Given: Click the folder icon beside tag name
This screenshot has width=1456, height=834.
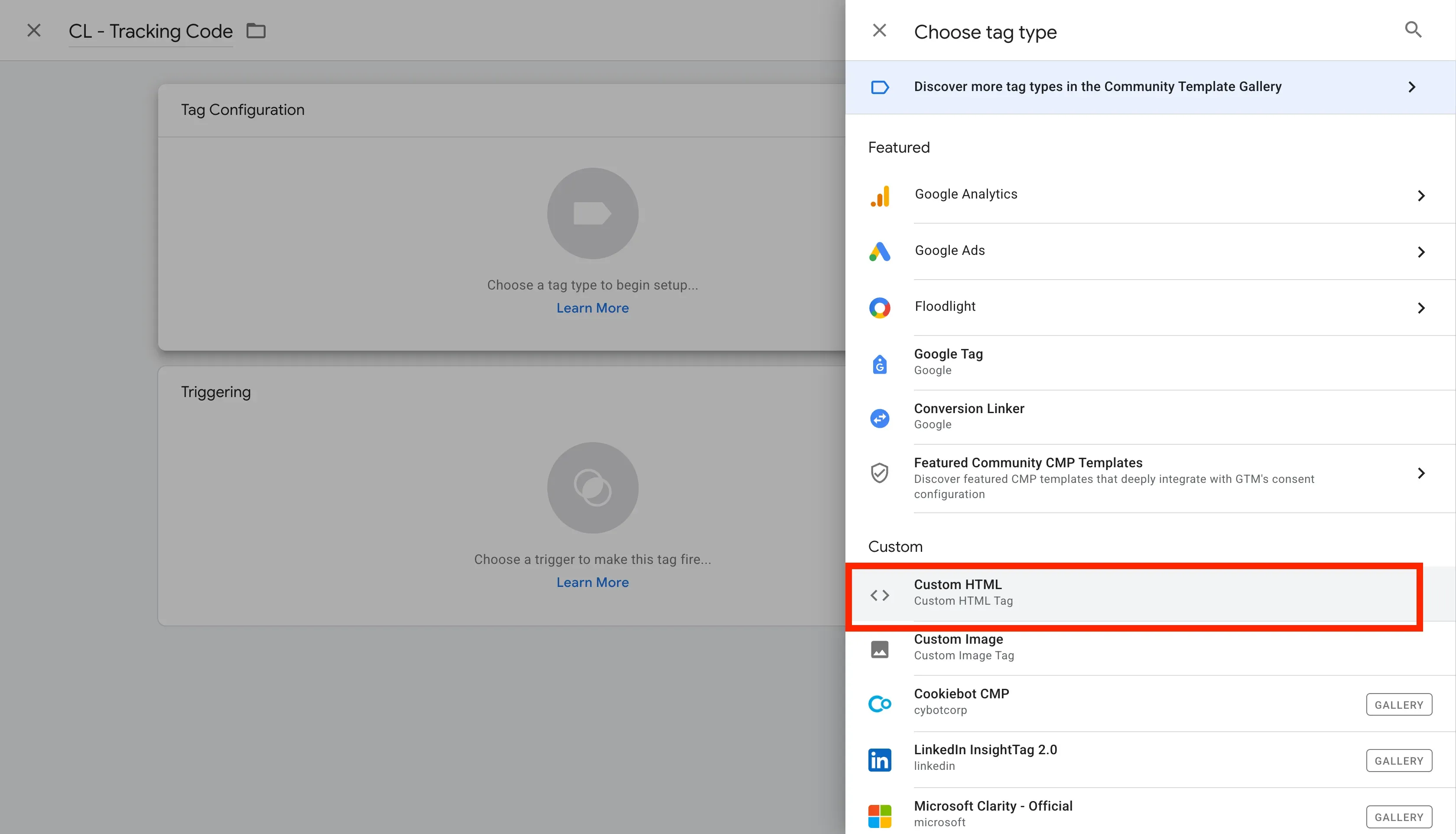Looking at the screenshot, I should point(256,30).
